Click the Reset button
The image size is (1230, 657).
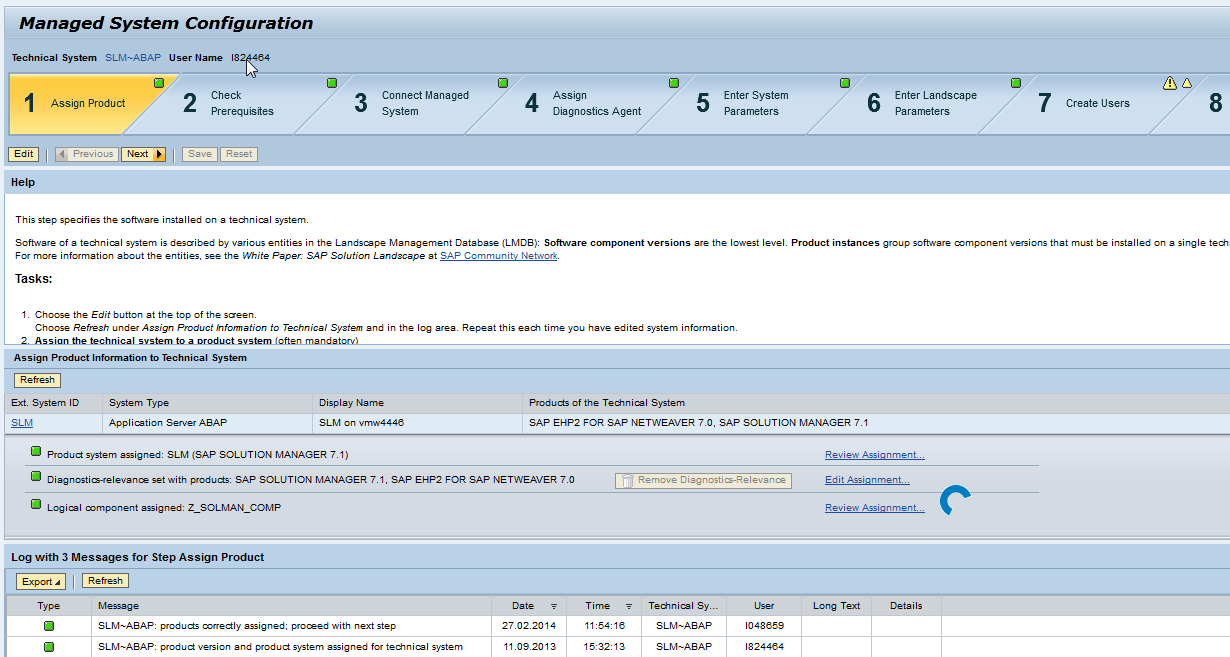239,154
